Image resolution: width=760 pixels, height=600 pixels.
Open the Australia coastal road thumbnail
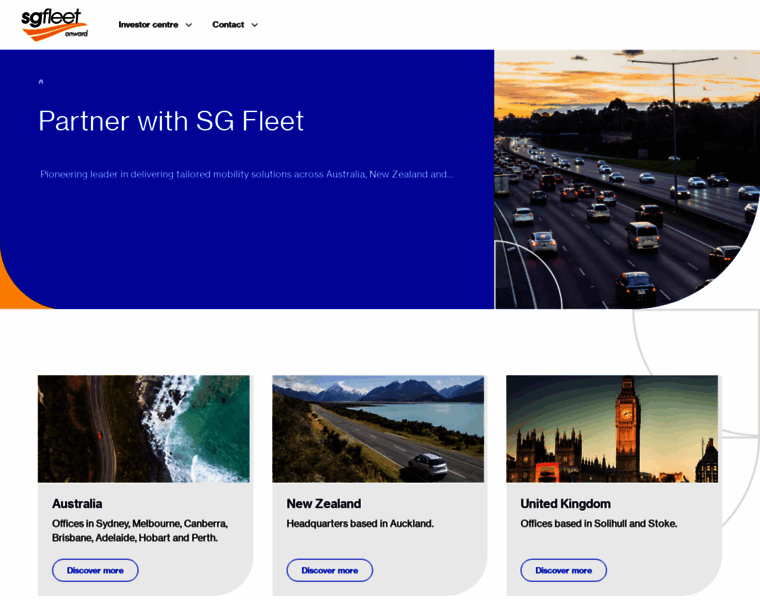(144, 428)
